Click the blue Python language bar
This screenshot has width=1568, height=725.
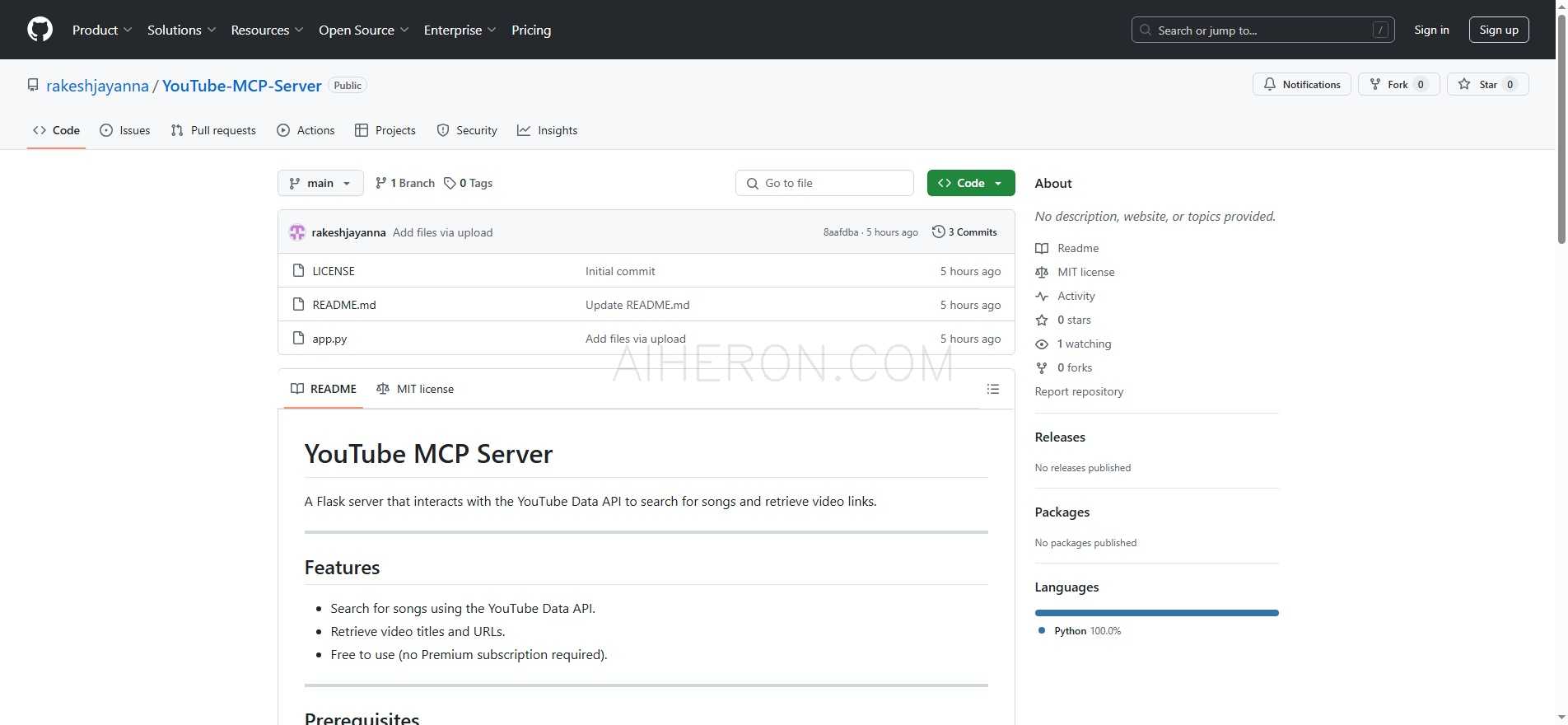pos(1156,613)
